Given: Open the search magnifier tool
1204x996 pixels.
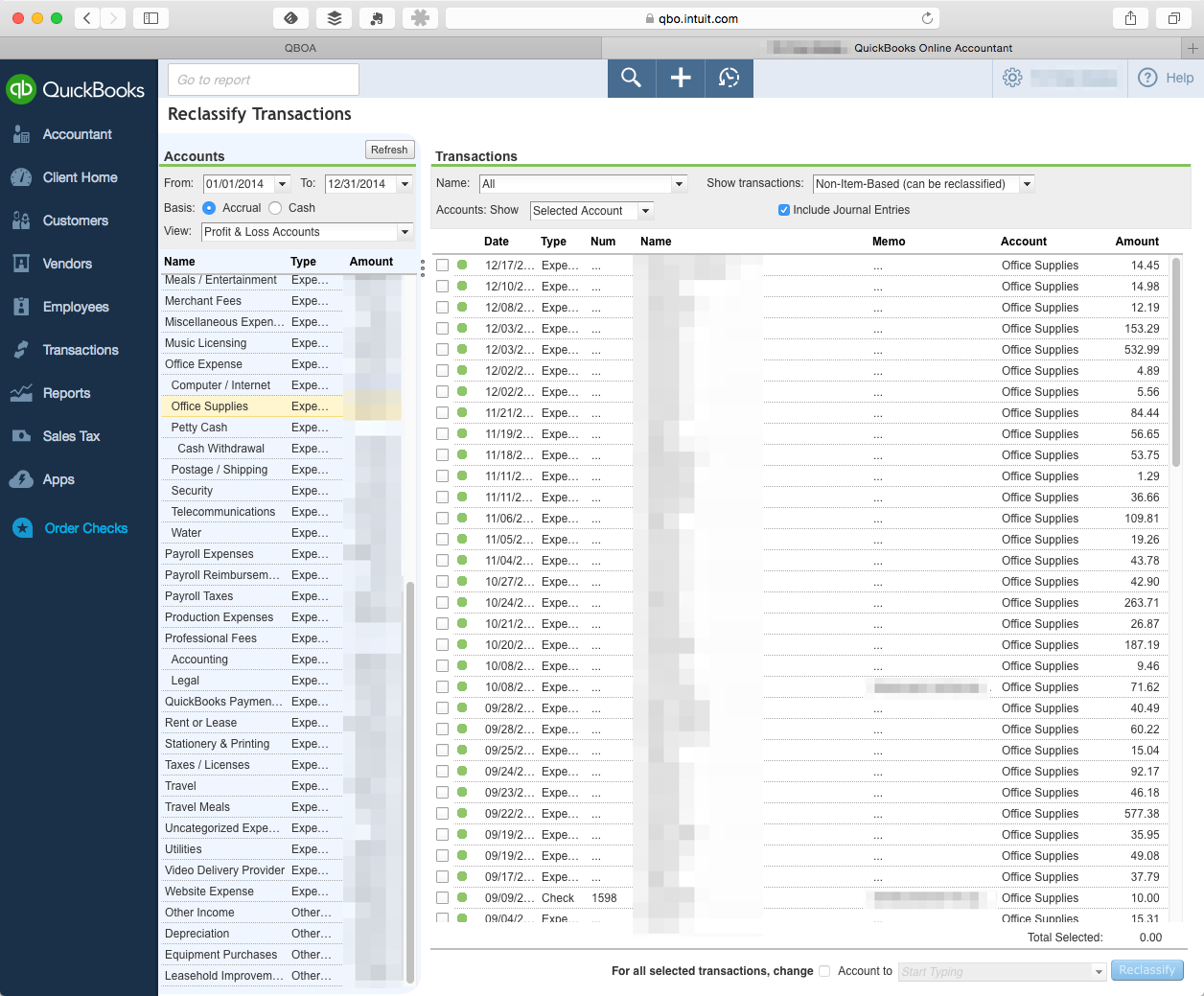Looking at the screenshot, I should point(631,78).
